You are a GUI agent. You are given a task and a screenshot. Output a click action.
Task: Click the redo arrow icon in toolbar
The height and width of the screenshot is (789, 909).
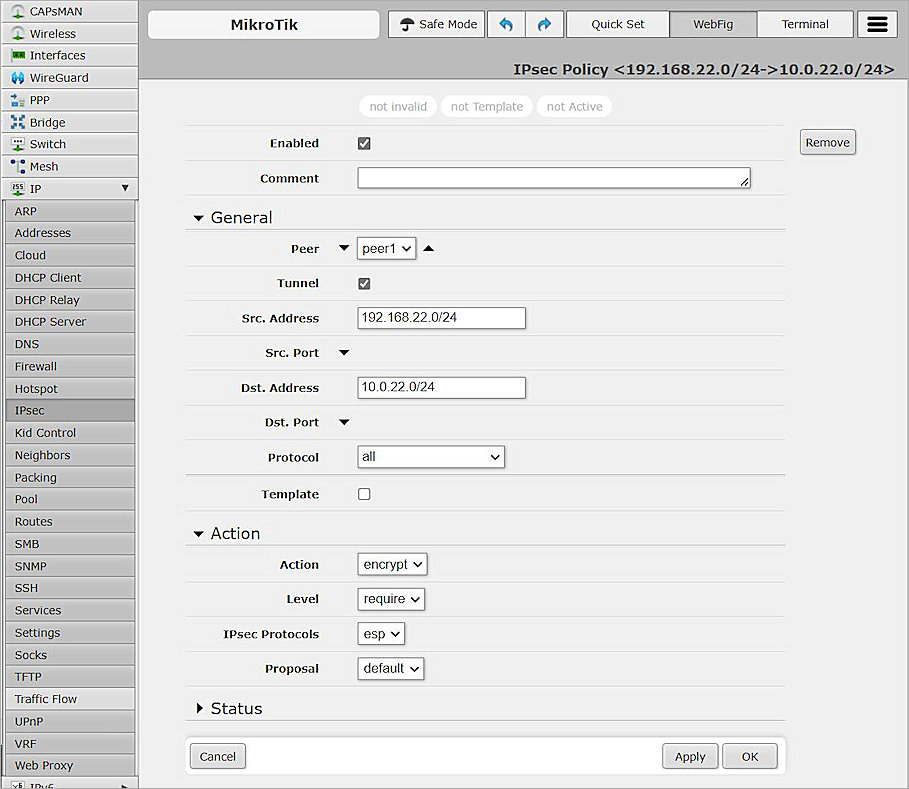[544, 25]
